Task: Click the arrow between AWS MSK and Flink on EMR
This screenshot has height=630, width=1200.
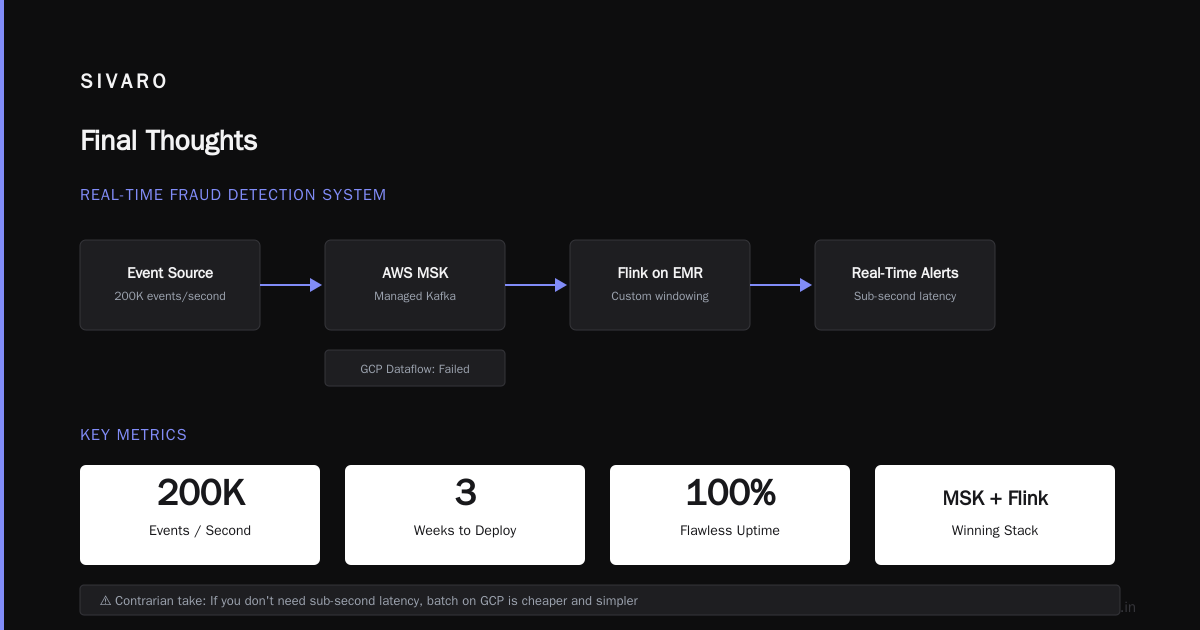Action: pyautogui.click(x=536, y=285)
